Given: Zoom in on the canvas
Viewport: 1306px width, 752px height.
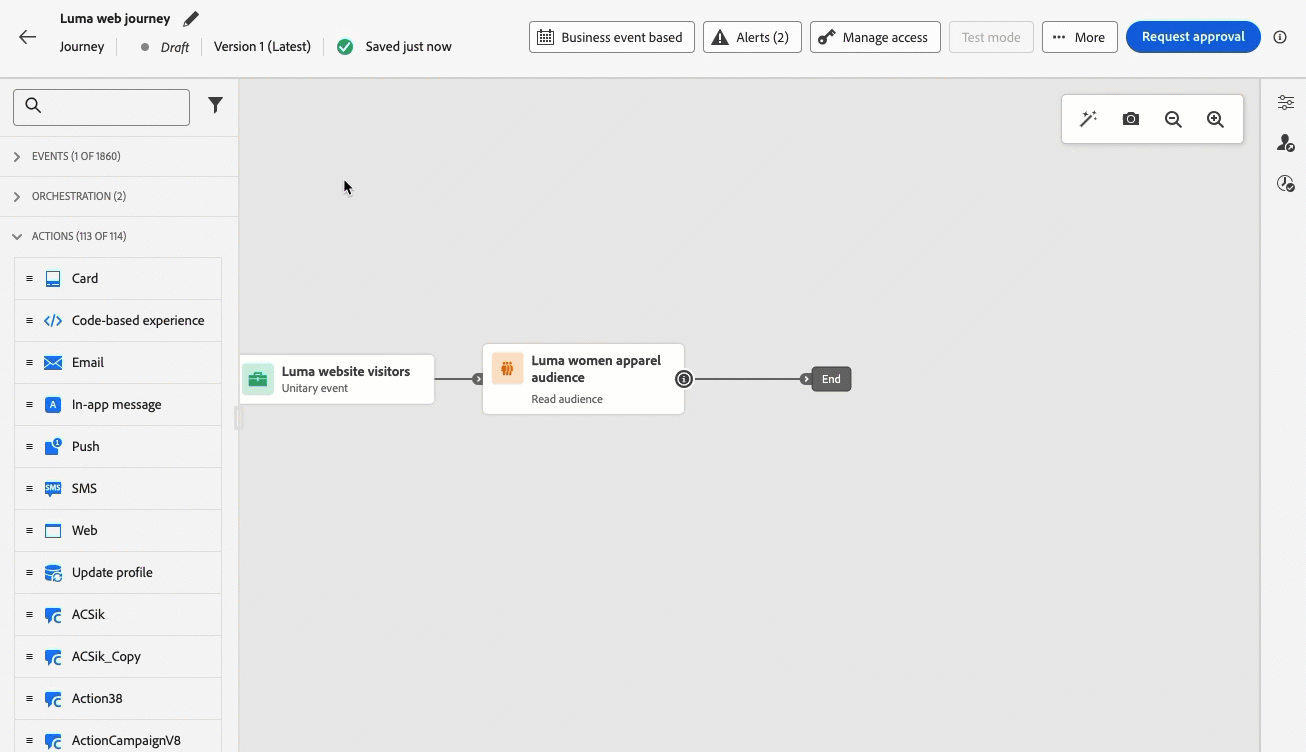Looking at the screenshot, I should [x=1215, y=119].
